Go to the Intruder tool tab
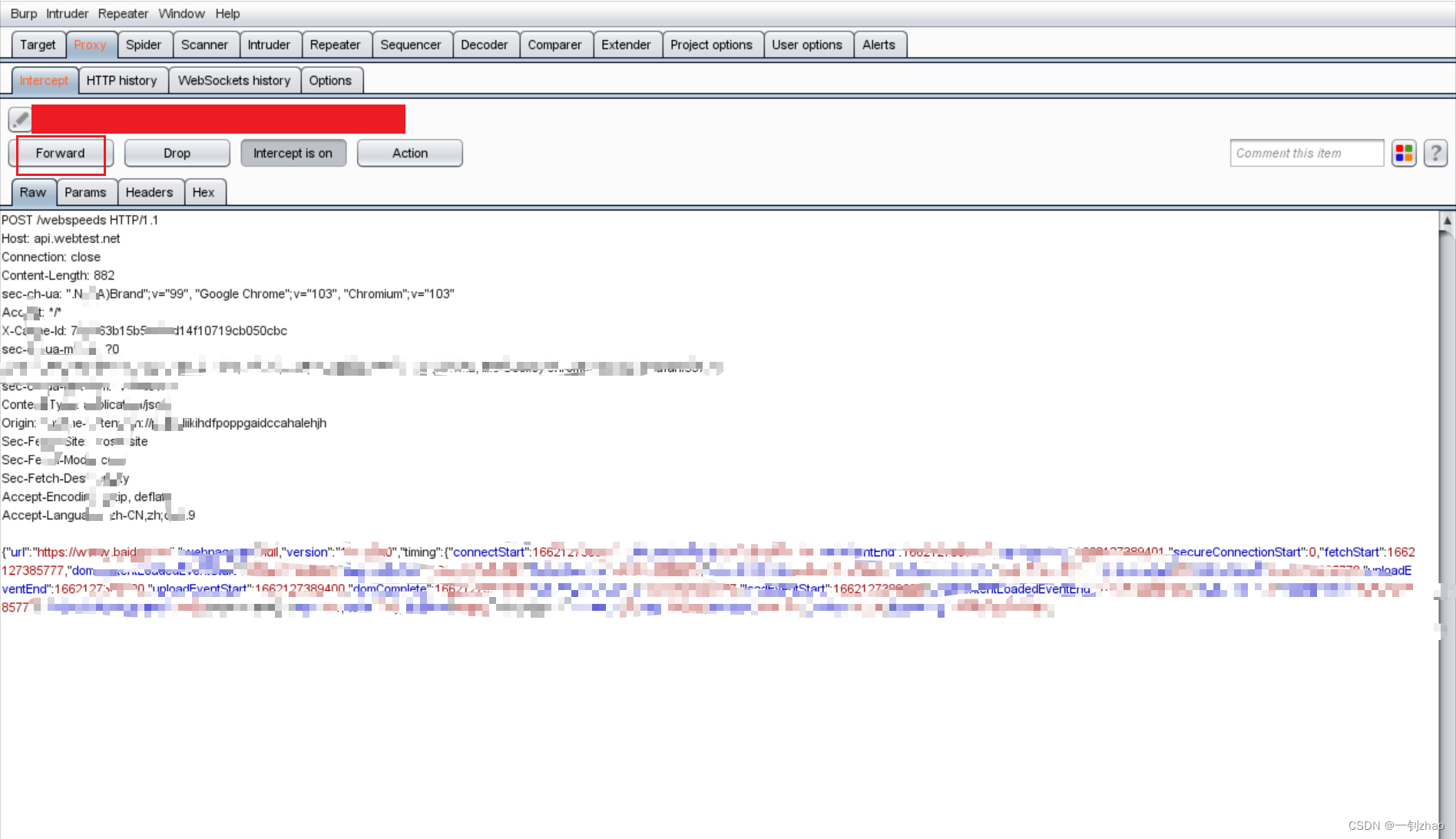 click(269, 45)
